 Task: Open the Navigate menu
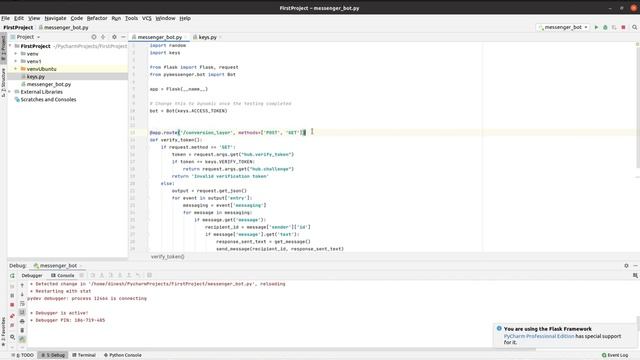[x=55, y=18]
